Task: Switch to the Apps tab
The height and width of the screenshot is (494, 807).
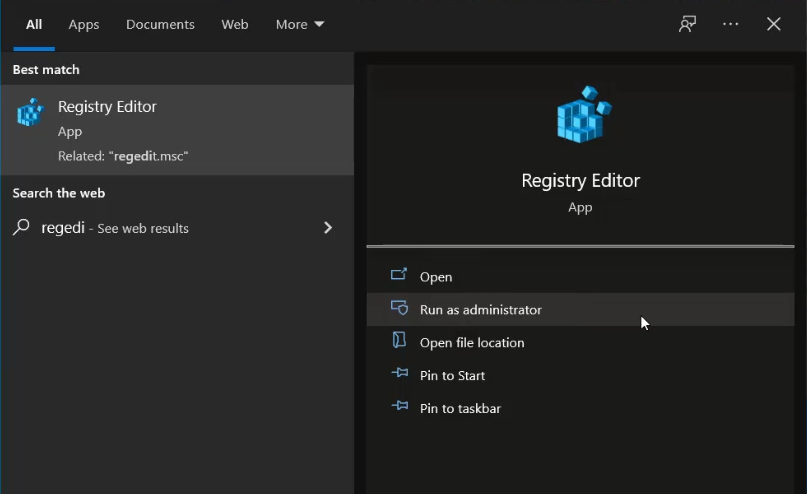Action: [84, 25]
